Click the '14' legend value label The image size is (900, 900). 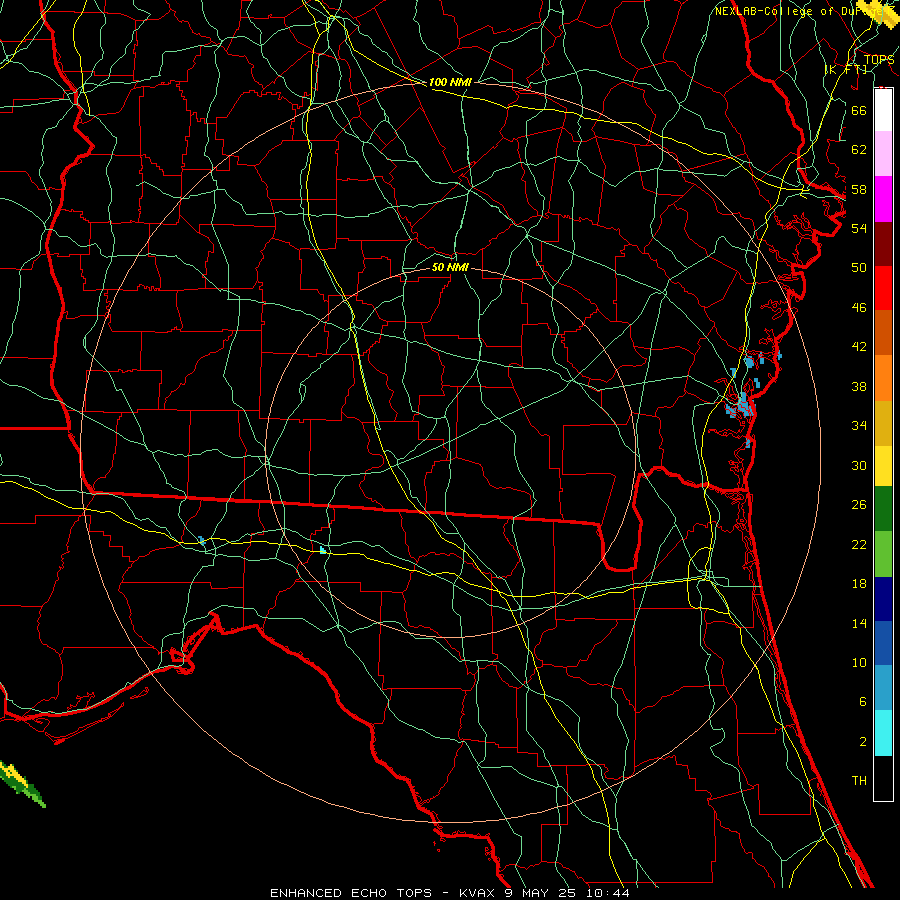859,623
